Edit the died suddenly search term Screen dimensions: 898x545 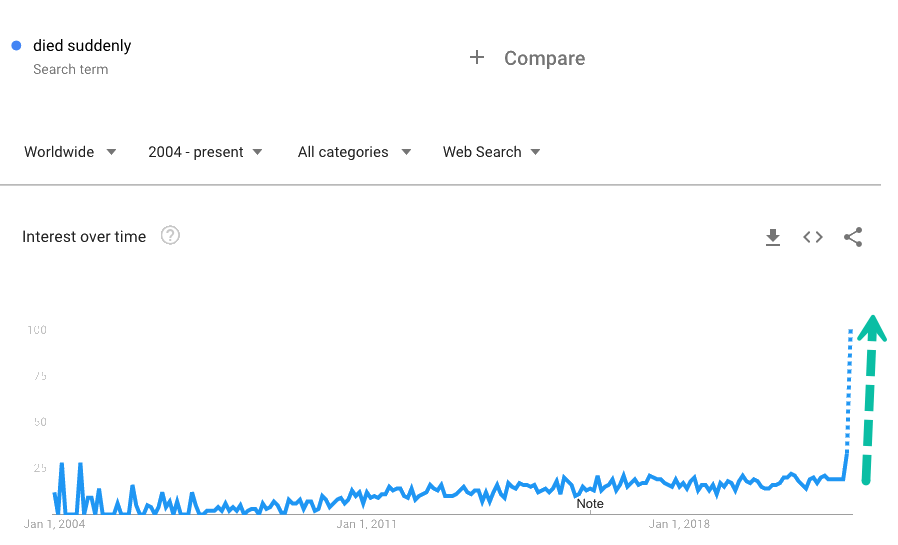tap(82, 45)
